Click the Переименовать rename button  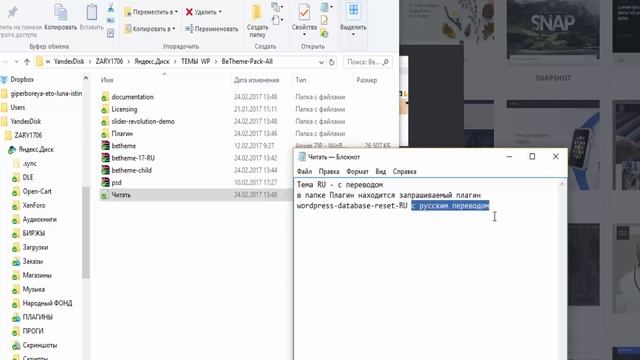tap(211, 29)
